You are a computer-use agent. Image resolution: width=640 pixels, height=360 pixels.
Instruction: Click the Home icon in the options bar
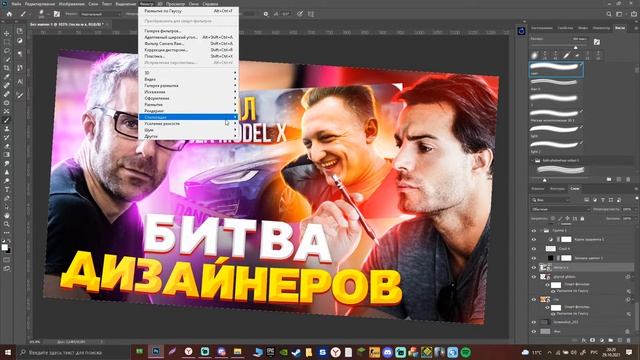pos(9,14)
